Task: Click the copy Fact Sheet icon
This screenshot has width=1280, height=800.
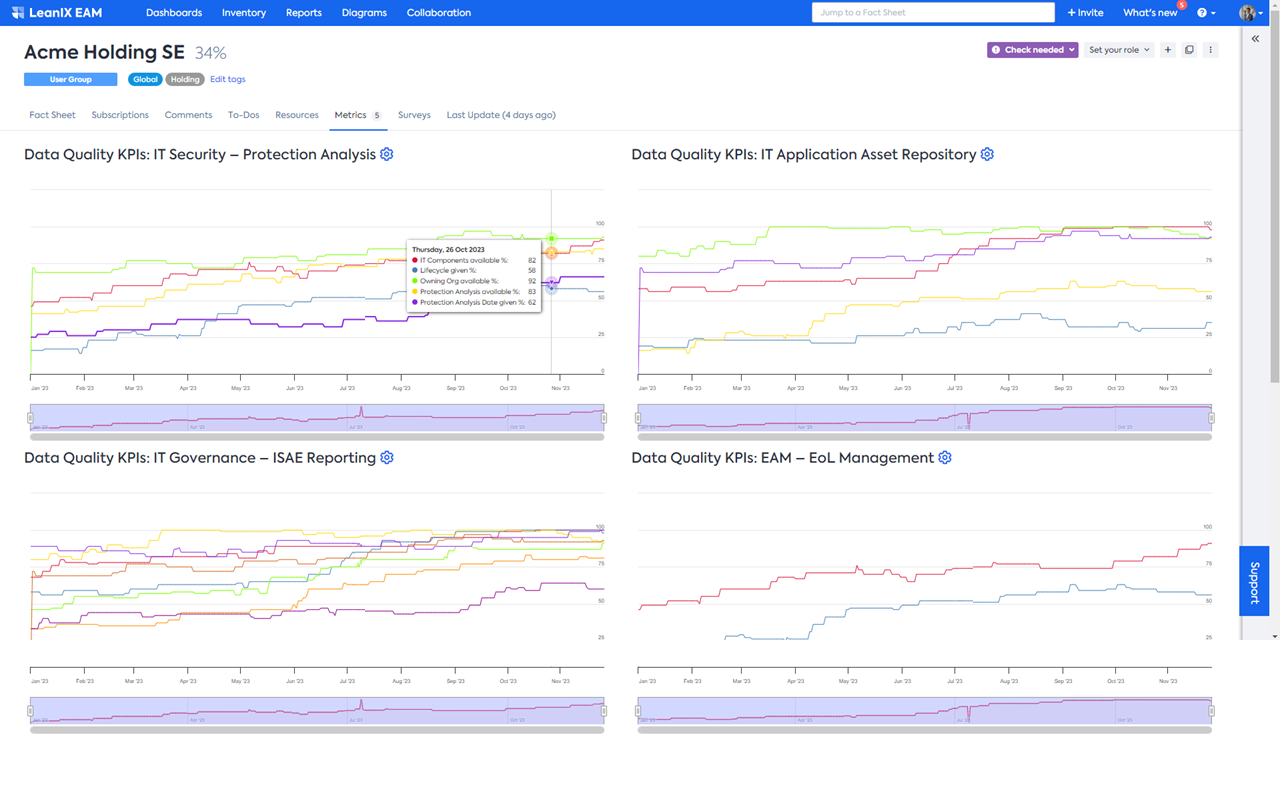Action: tap(1189, 50)
